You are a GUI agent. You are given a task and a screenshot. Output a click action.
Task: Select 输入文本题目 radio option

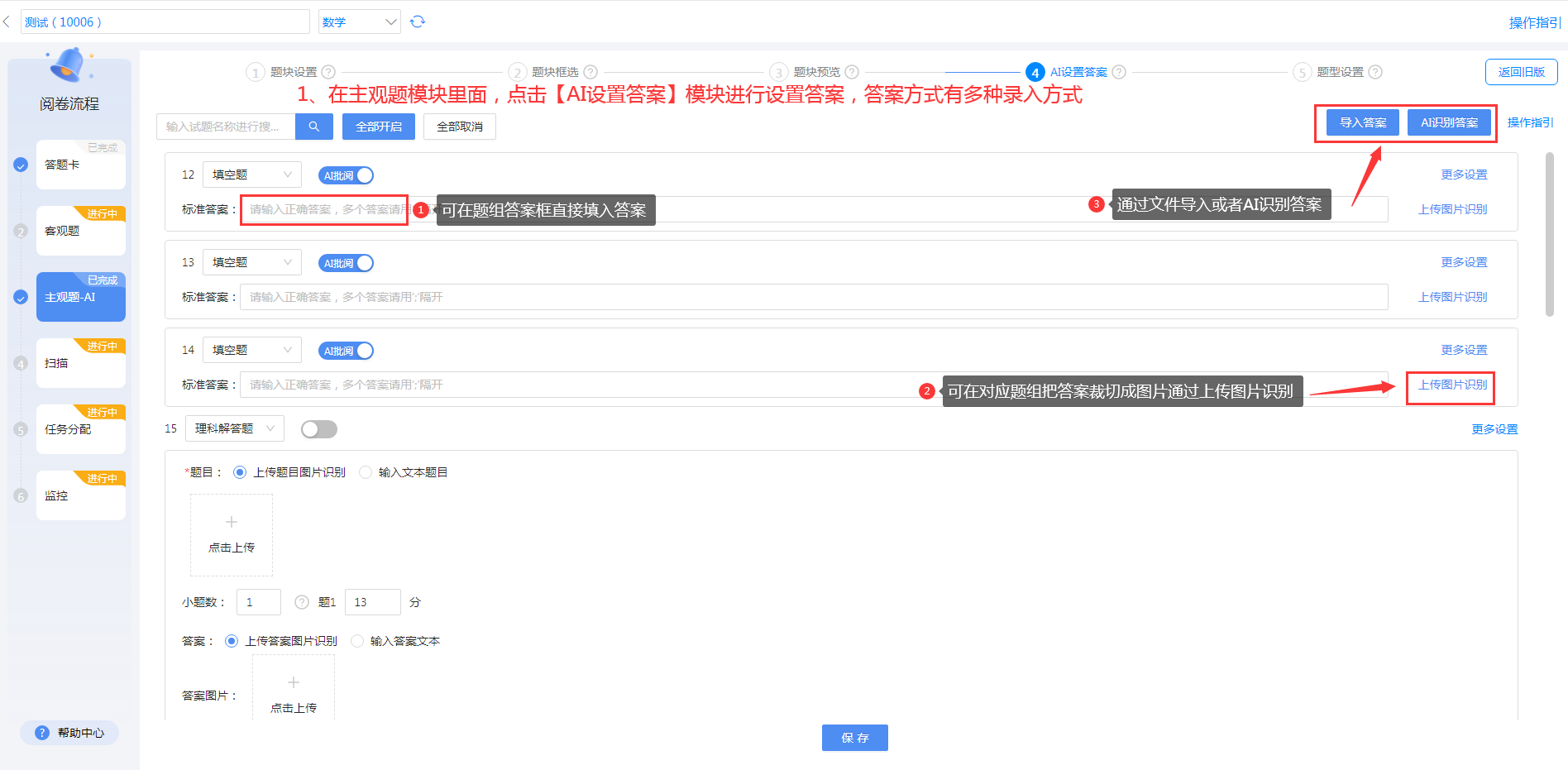366,472
